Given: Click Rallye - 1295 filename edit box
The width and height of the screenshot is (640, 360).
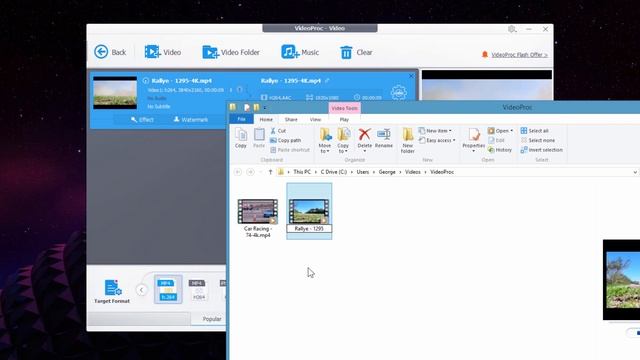Looking at the screenshot, I should 309,229.
